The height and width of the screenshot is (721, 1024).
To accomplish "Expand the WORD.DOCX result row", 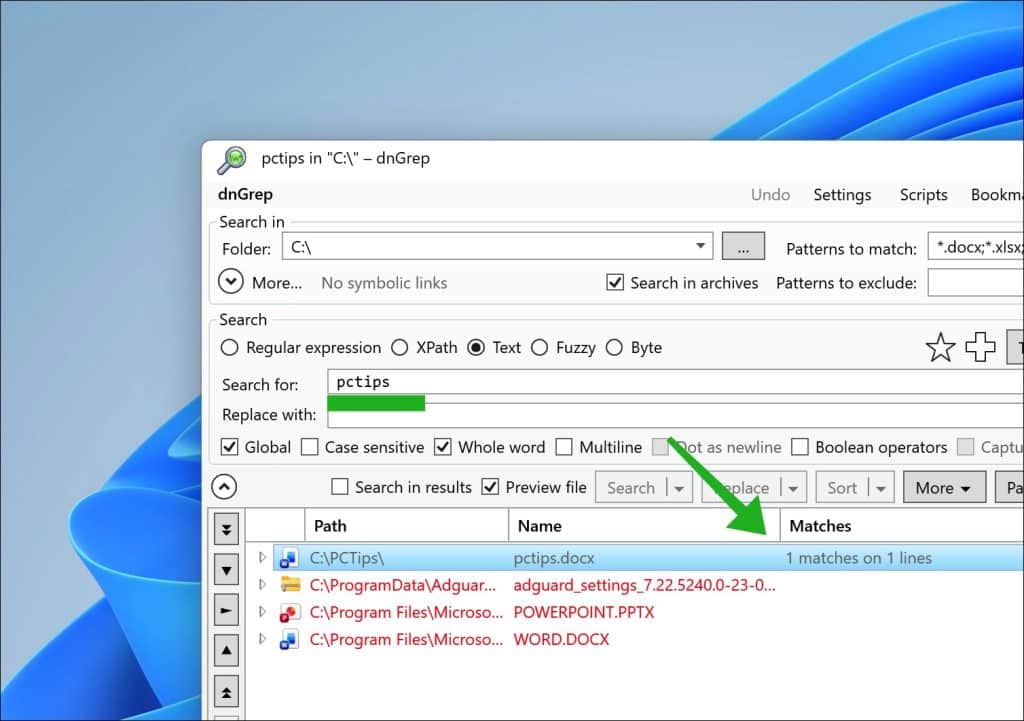I will pos(262,639).
